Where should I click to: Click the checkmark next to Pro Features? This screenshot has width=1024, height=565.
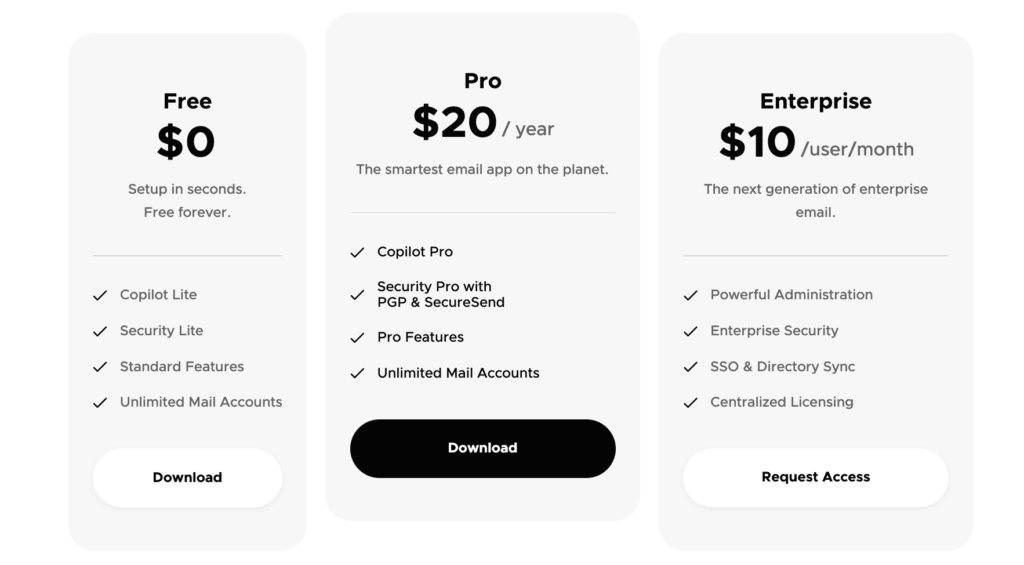[x=357, y=338]
